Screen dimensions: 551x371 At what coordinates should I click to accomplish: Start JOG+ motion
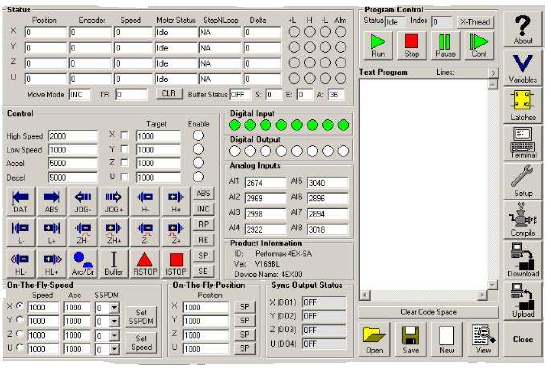[114, 201]
